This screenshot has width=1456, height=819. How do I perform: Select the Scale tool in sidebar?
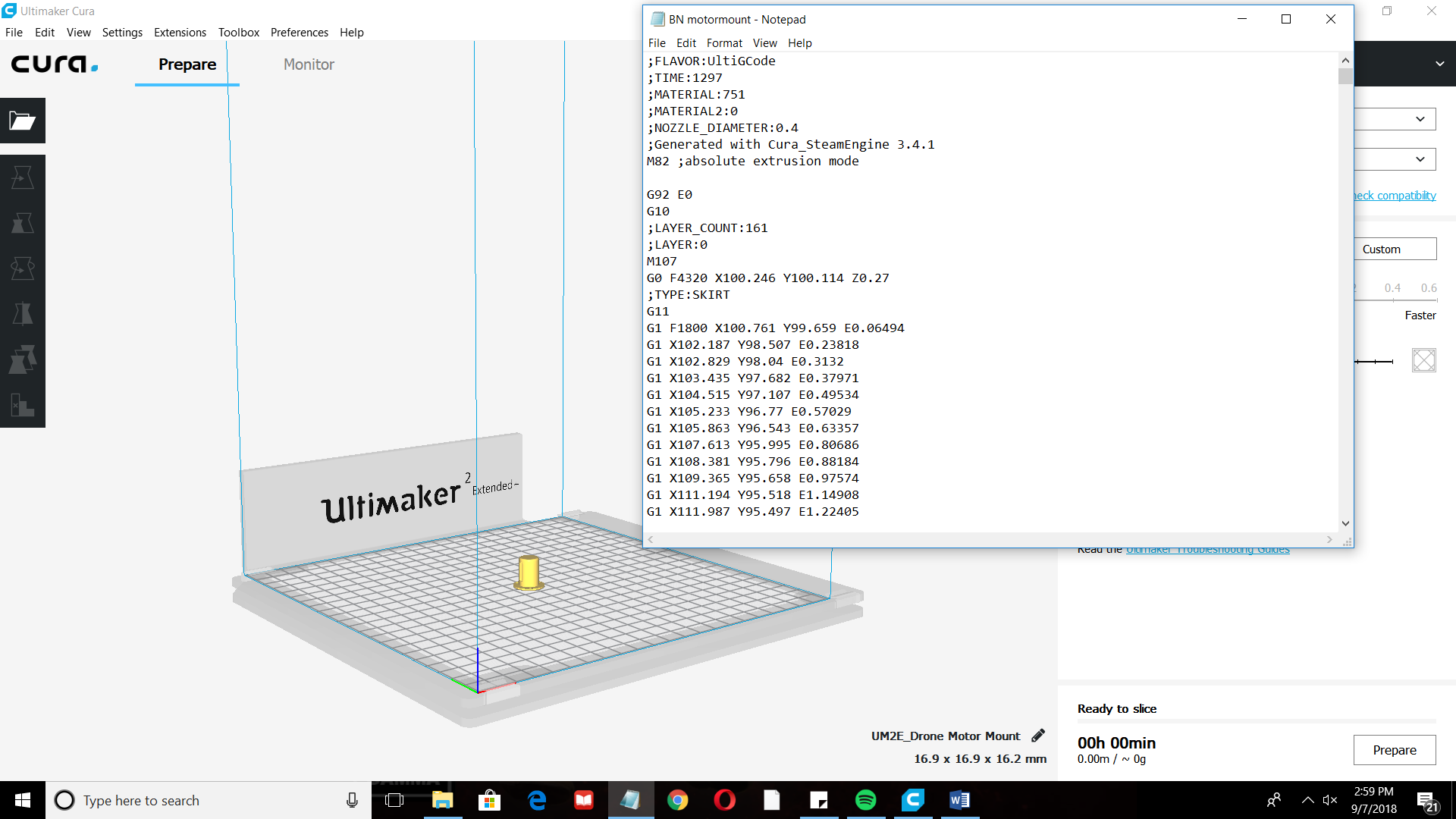click(x=23, y=223)
